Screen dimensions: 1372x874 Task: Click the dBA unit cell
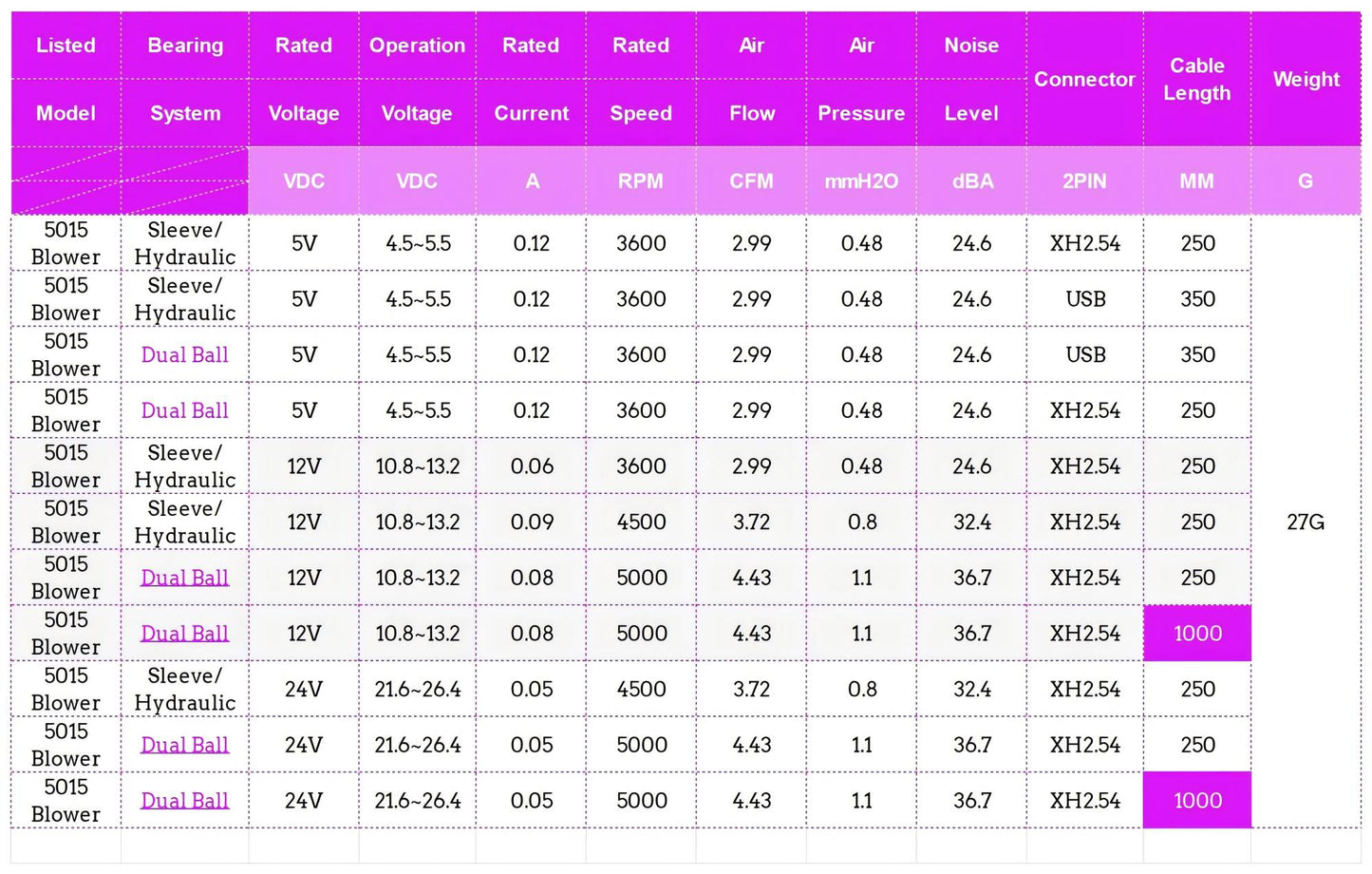pos(972,181)
